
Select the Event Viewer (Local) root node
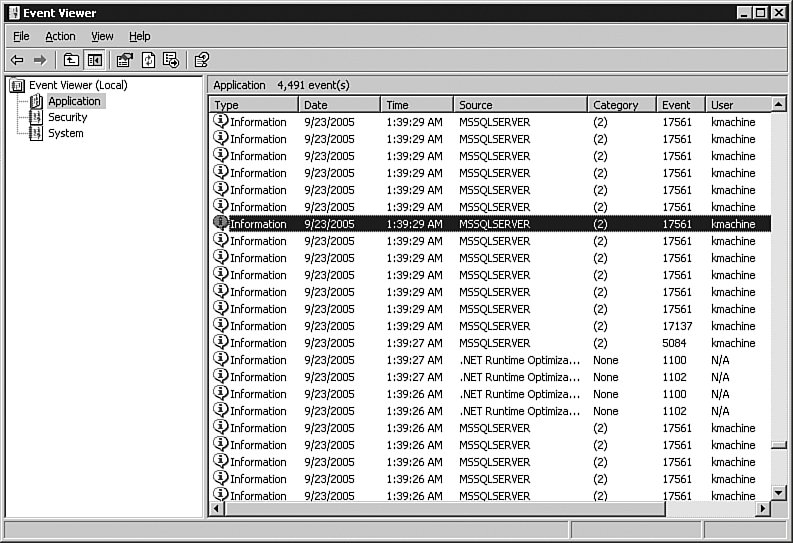pyautogui.click(x=78, y=85)
